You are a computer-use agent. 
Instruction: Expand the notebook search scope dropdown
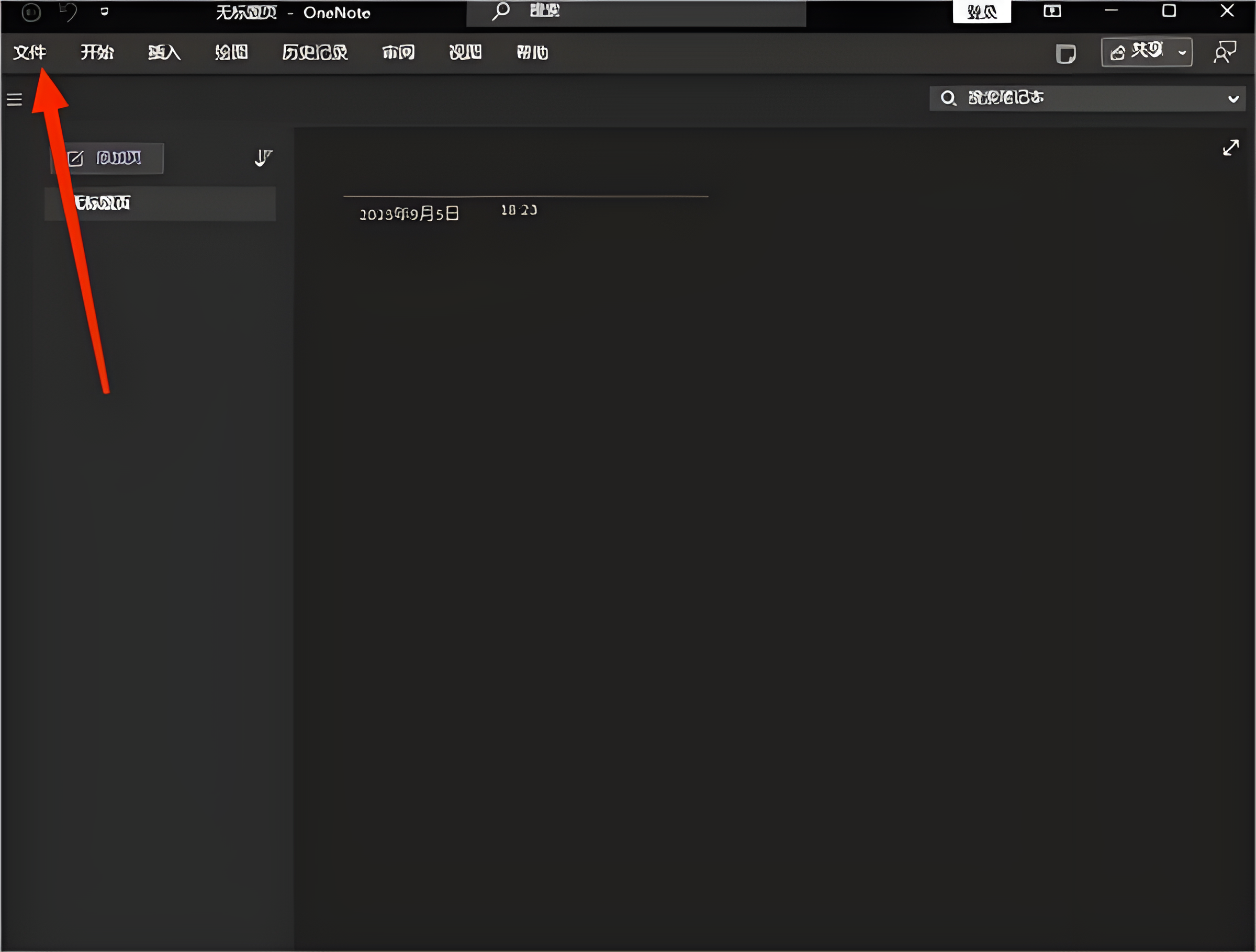tap(1233, 99)
